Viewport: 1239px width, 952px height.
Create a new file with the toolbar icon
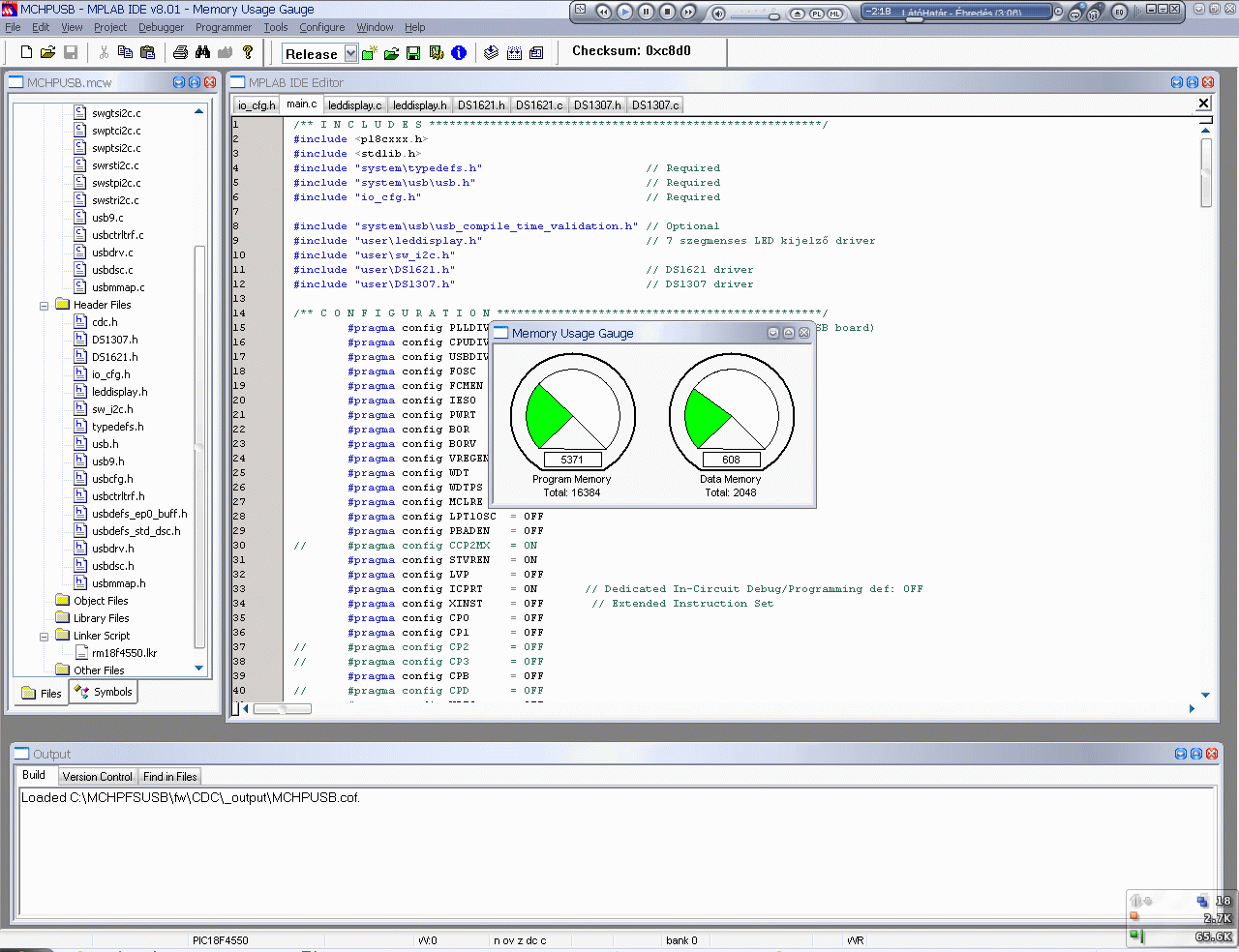pos(26,52)
